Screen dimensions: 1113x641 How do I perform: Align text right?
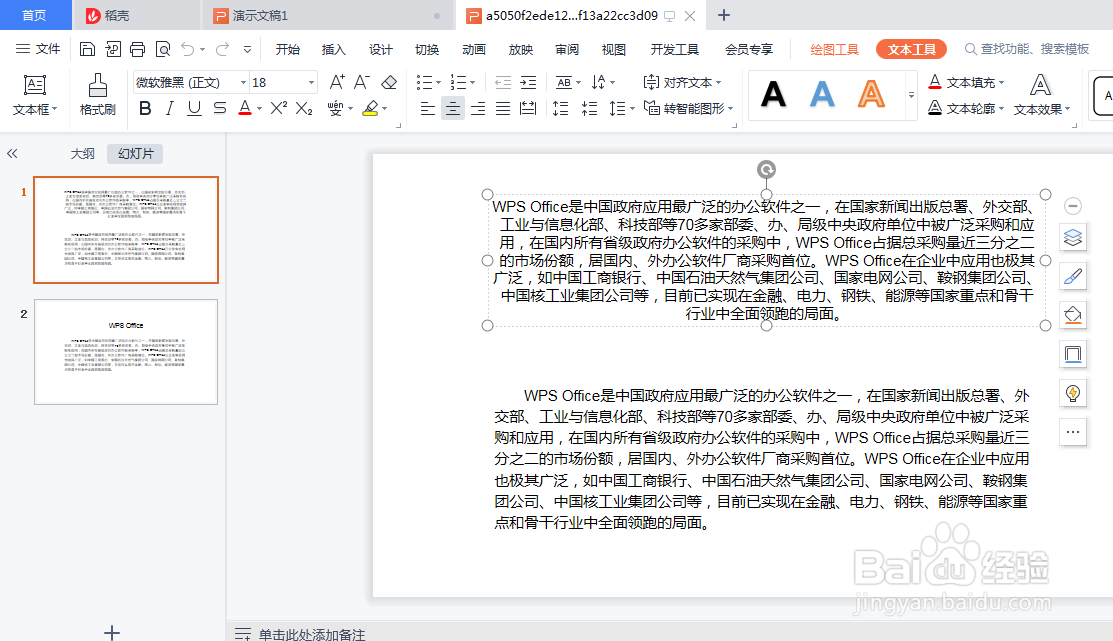pos(478,109)
